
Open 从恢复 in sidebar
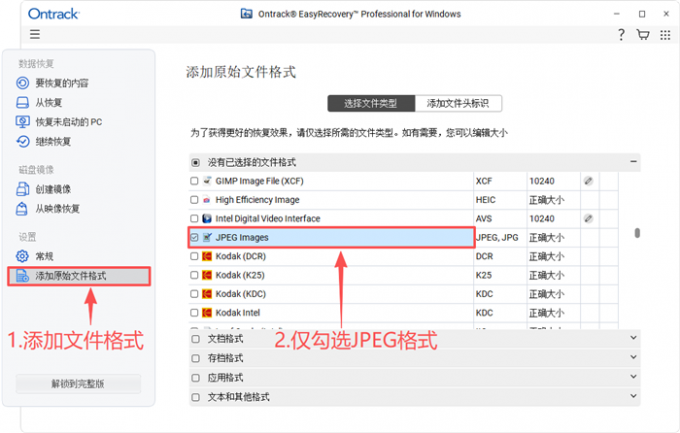tap(49, 102)
